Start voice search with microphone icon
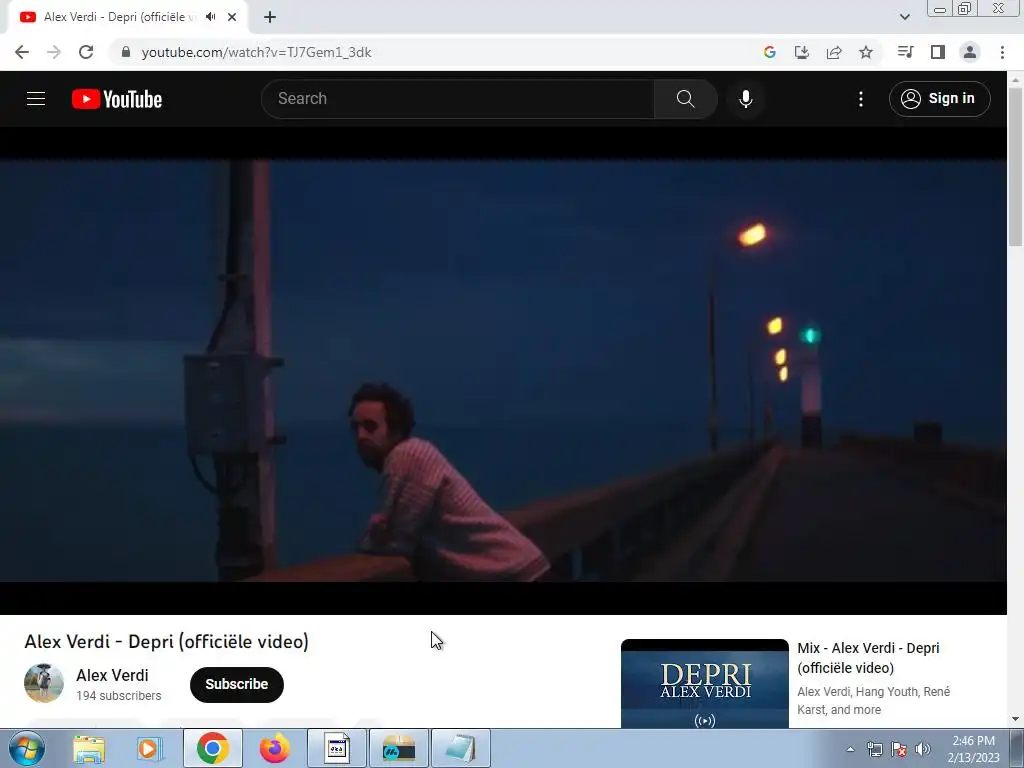This screenshot has width=1024, height=768. click(745, 99)
